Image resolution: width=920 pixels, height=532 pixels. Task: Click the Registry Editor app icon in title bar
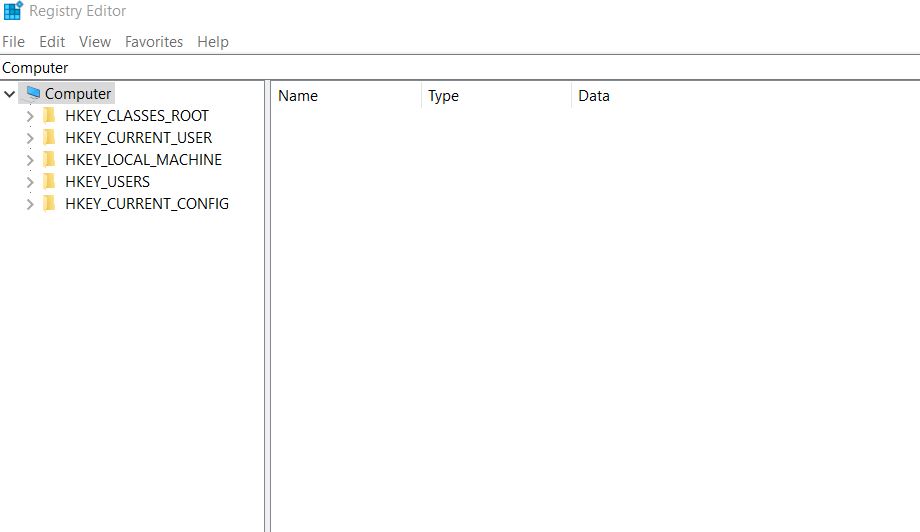(13, 11)
